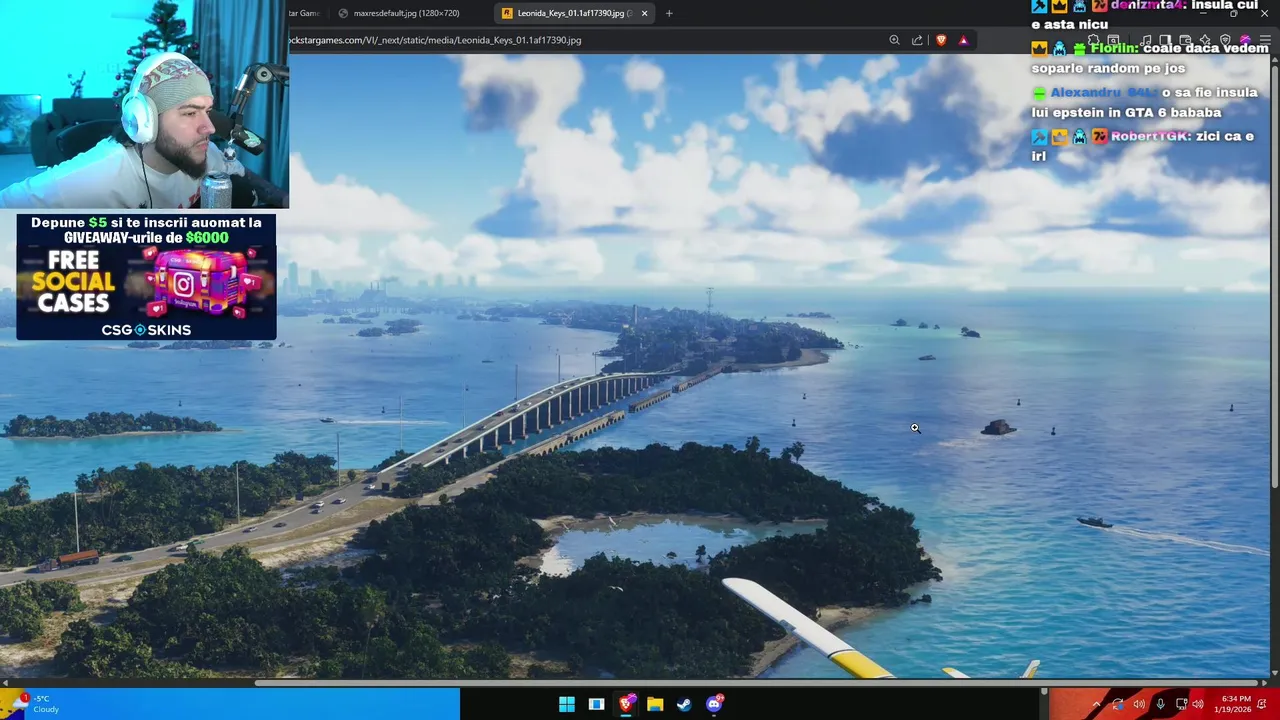
Task: Click the sync update tray icon
Action: [1118, 704]
